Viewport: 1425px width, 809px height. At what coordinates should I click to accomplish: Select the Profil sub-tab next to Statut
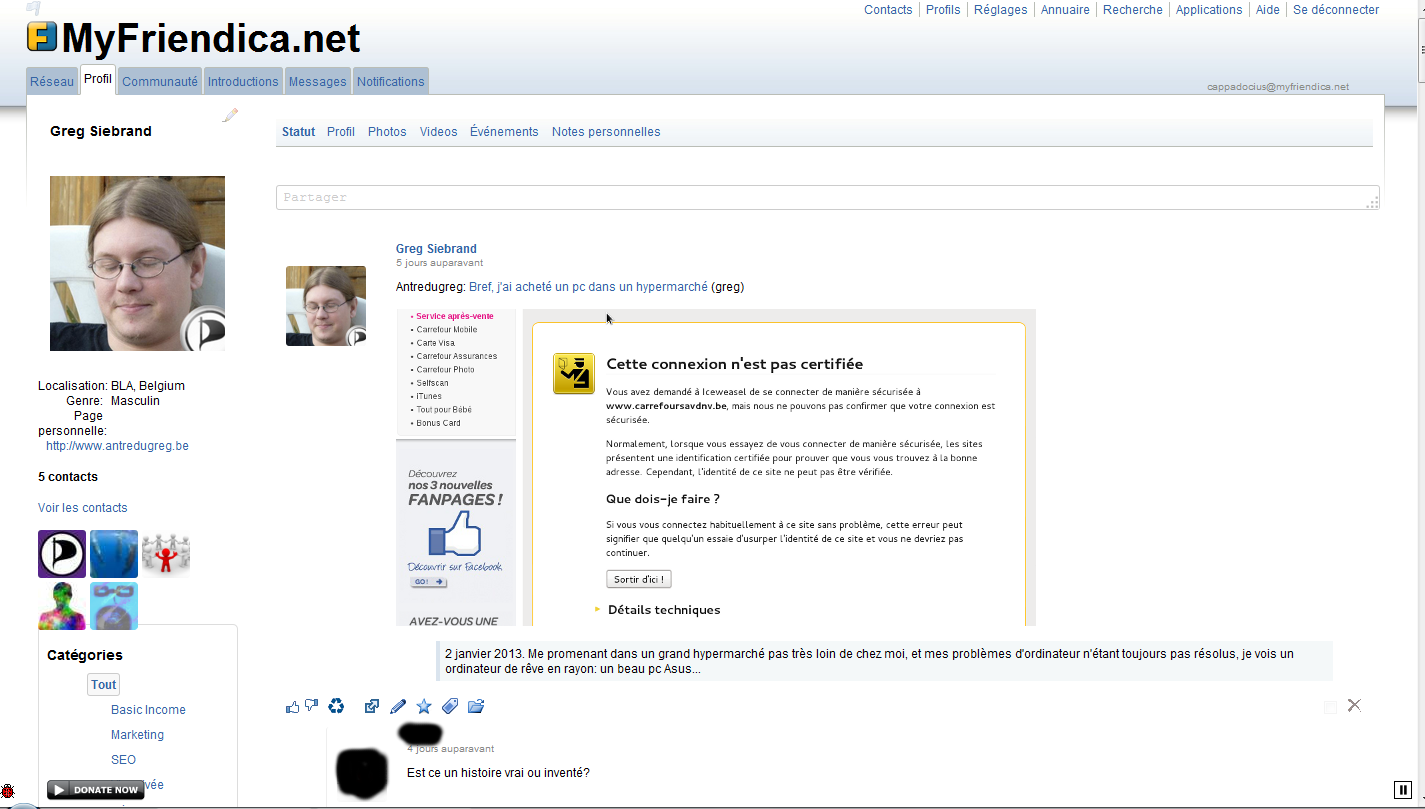(341, 132)
